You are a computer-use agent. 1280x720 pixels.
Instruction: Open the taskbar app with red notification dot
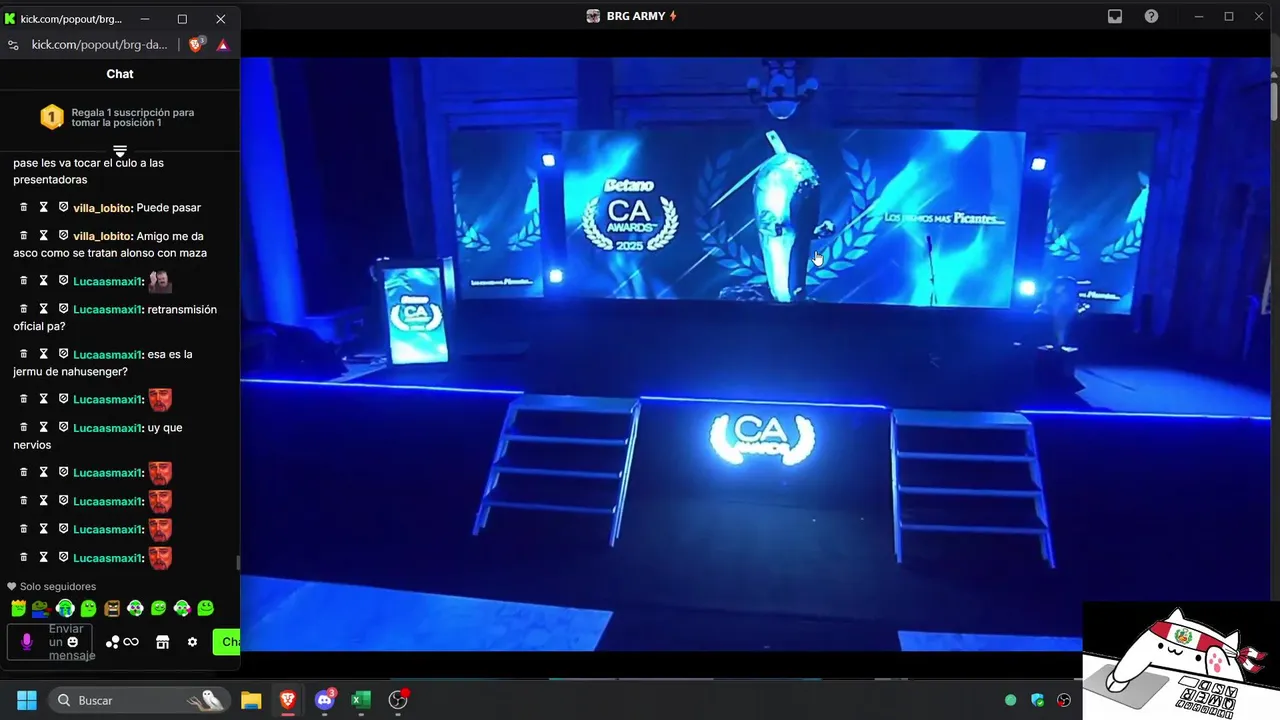[398, 700]
